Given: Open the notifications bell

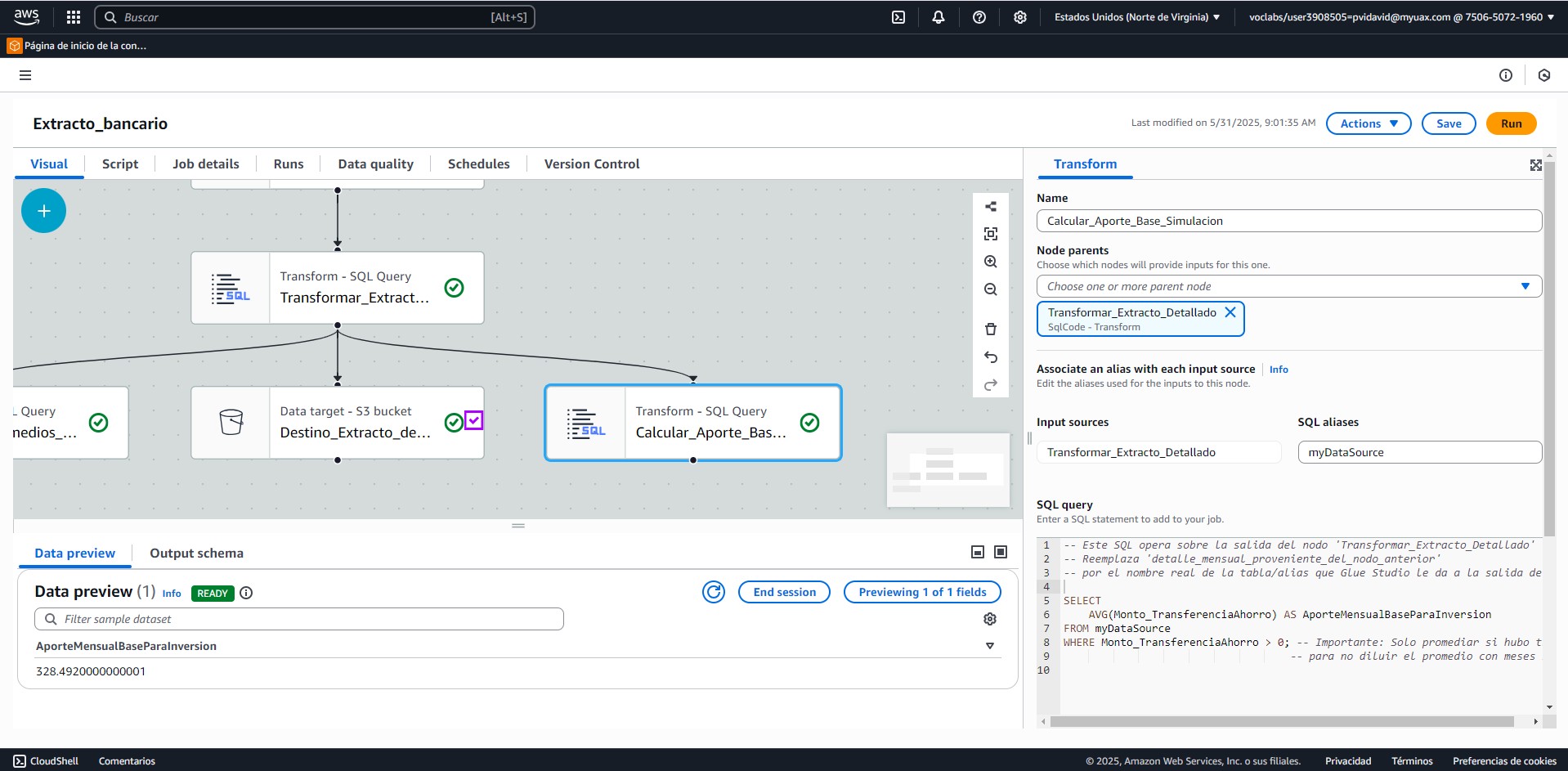Looking at the screenshot, I should click(x=939, y=17).
